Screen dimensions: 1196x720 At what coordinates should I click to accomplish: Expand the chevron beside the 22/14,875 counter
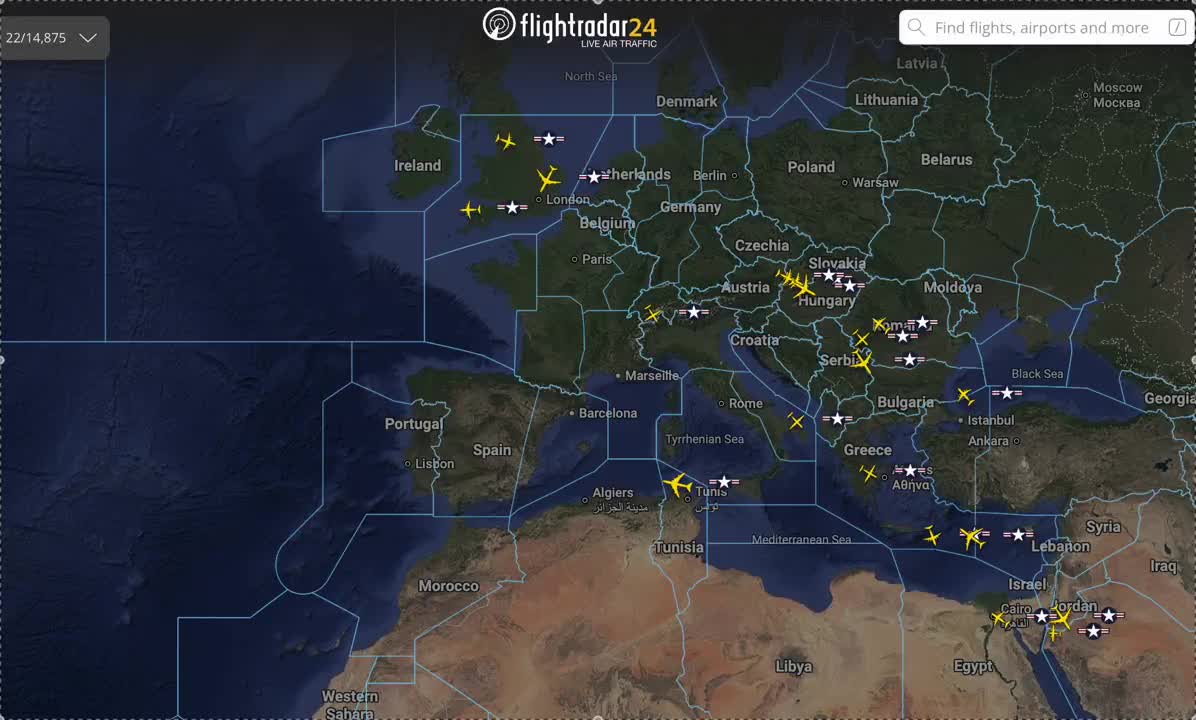pos(88,38)
